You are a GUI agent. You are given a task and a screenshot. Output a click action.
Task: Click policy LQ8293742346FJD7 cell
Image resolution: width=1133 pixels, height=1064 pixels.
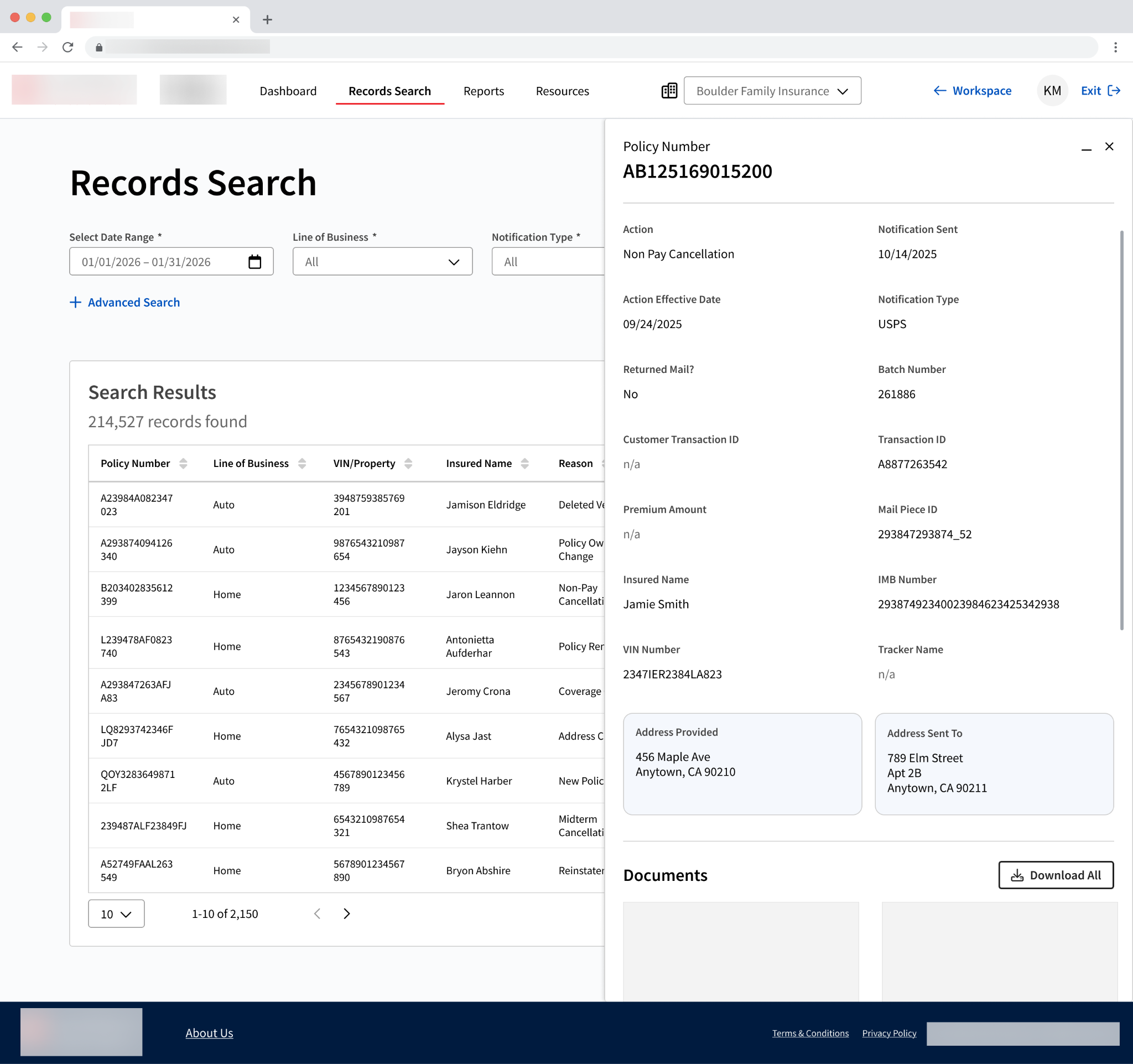click(x=137, y=736)
